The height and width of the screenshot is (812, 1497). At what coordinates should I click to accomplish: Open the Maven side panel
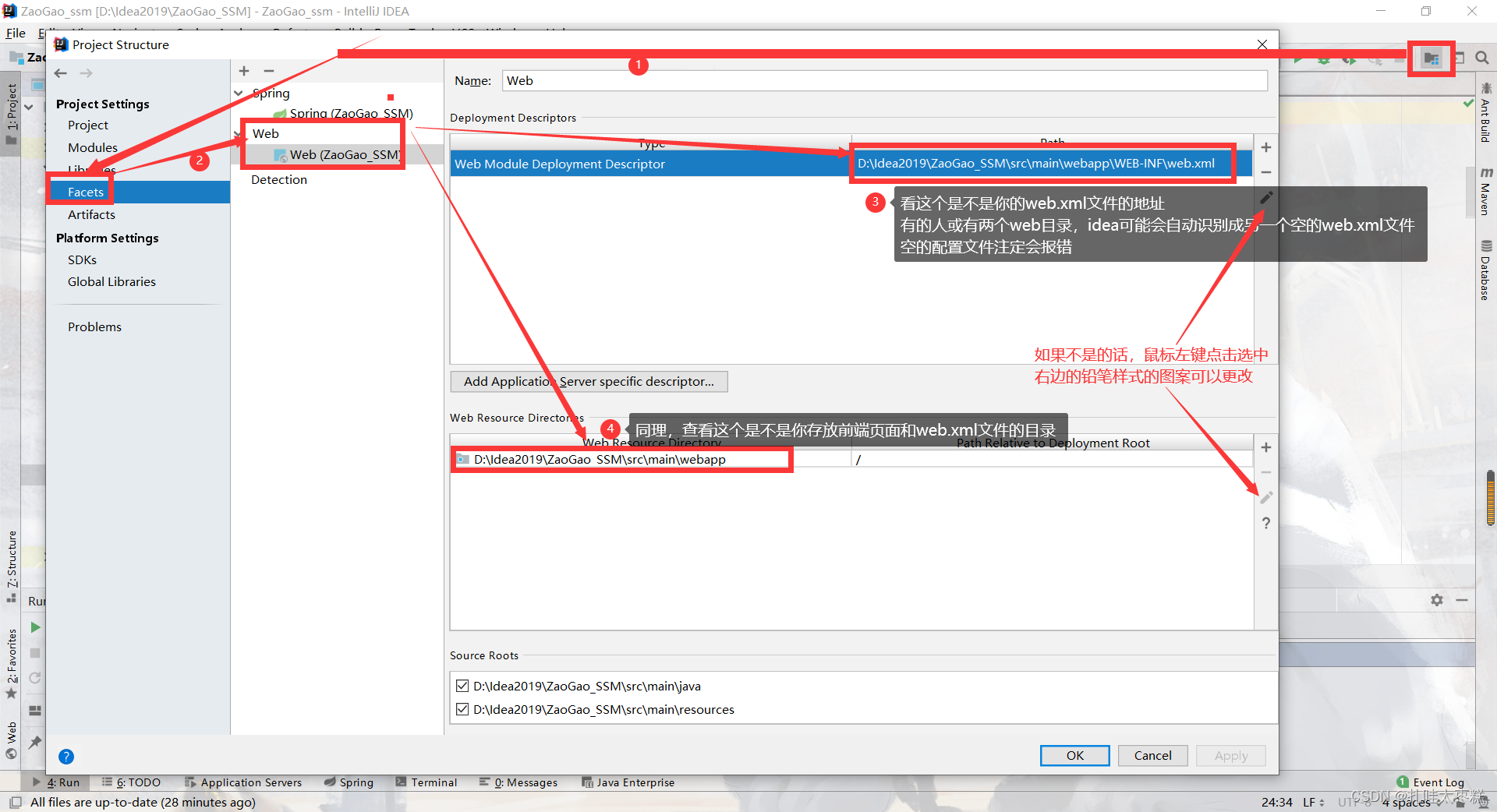click(1486, 191)
